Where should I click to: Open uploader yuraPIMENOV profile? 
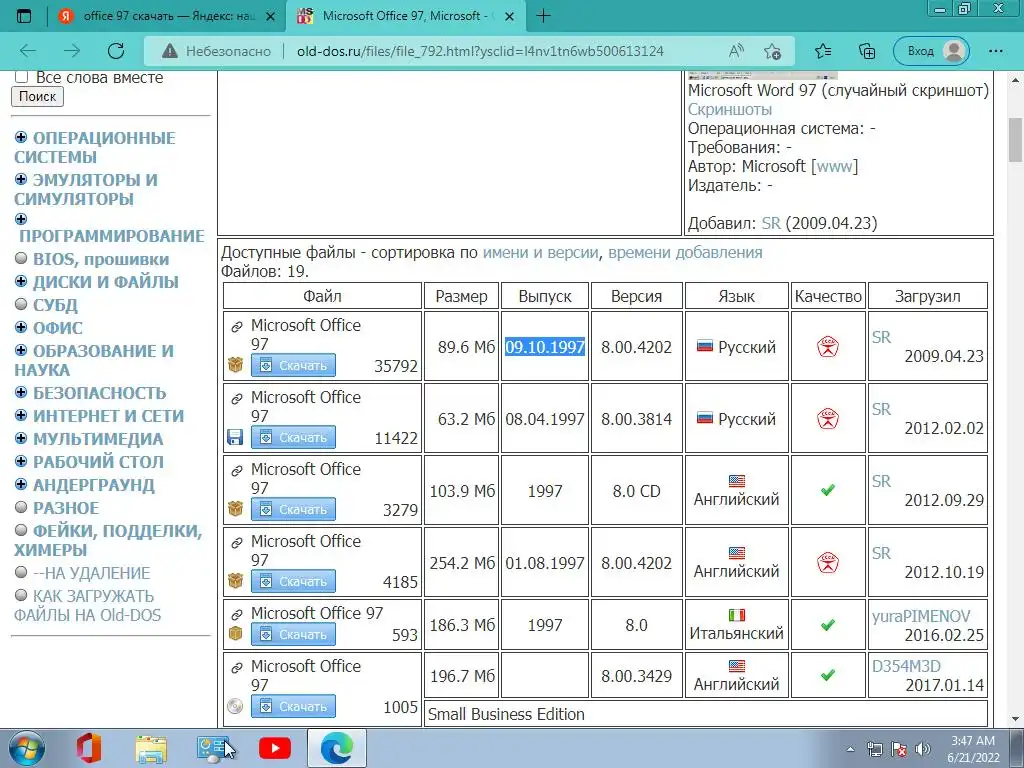[921, 616]
